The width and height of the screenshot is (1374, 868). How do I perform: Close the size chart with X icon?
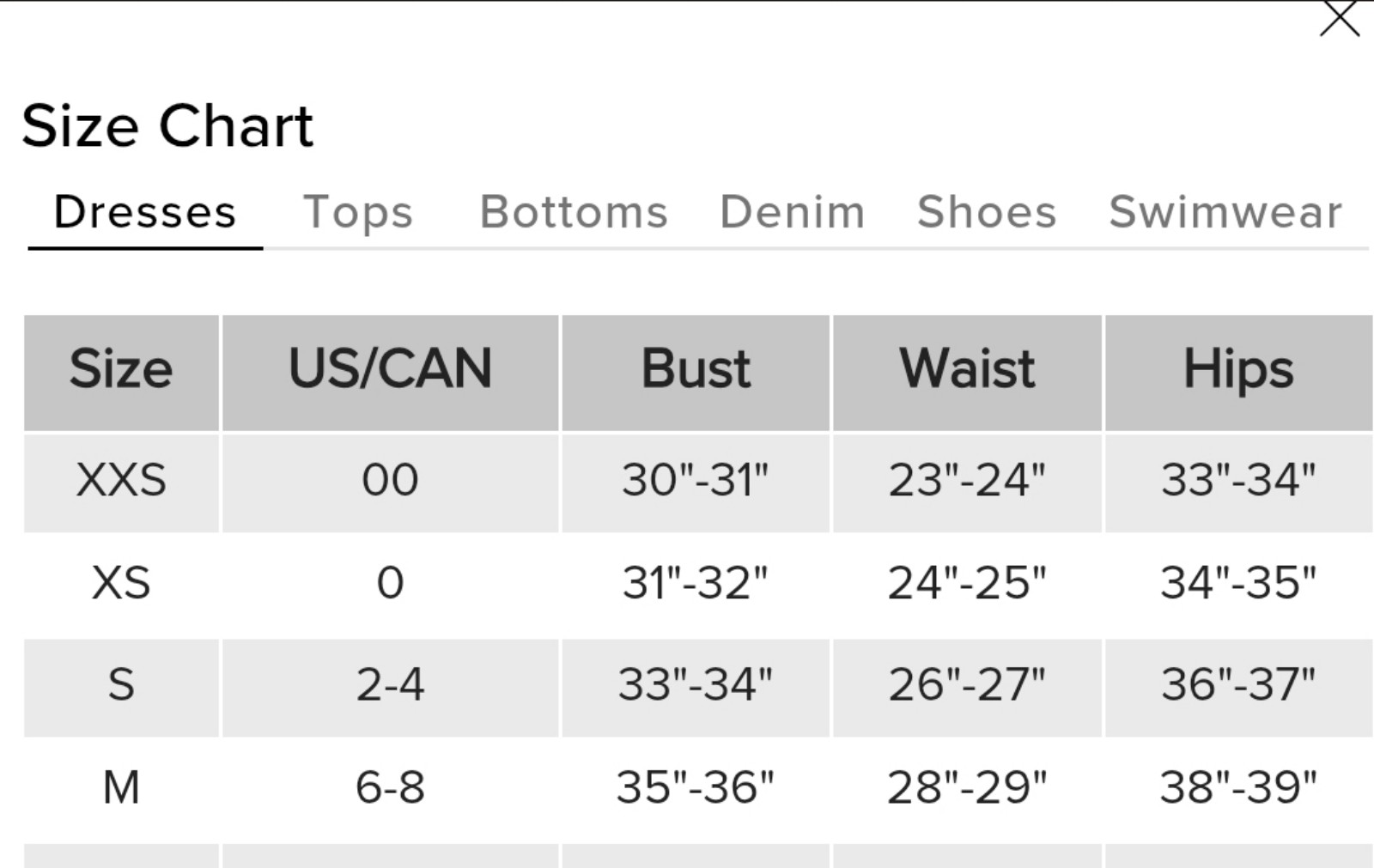[1340, 20]
